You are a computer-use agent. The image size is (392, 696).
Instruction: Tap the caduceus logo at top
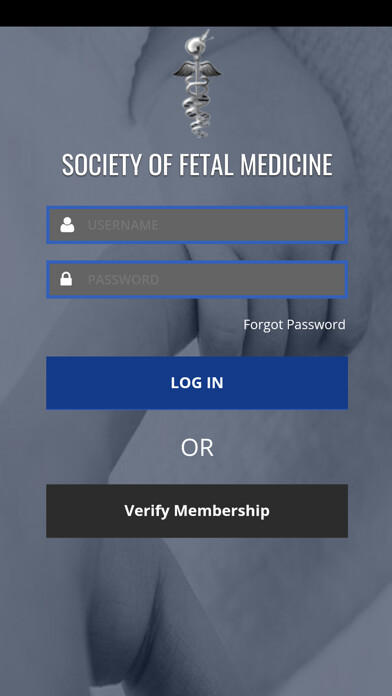coord(197,83)
